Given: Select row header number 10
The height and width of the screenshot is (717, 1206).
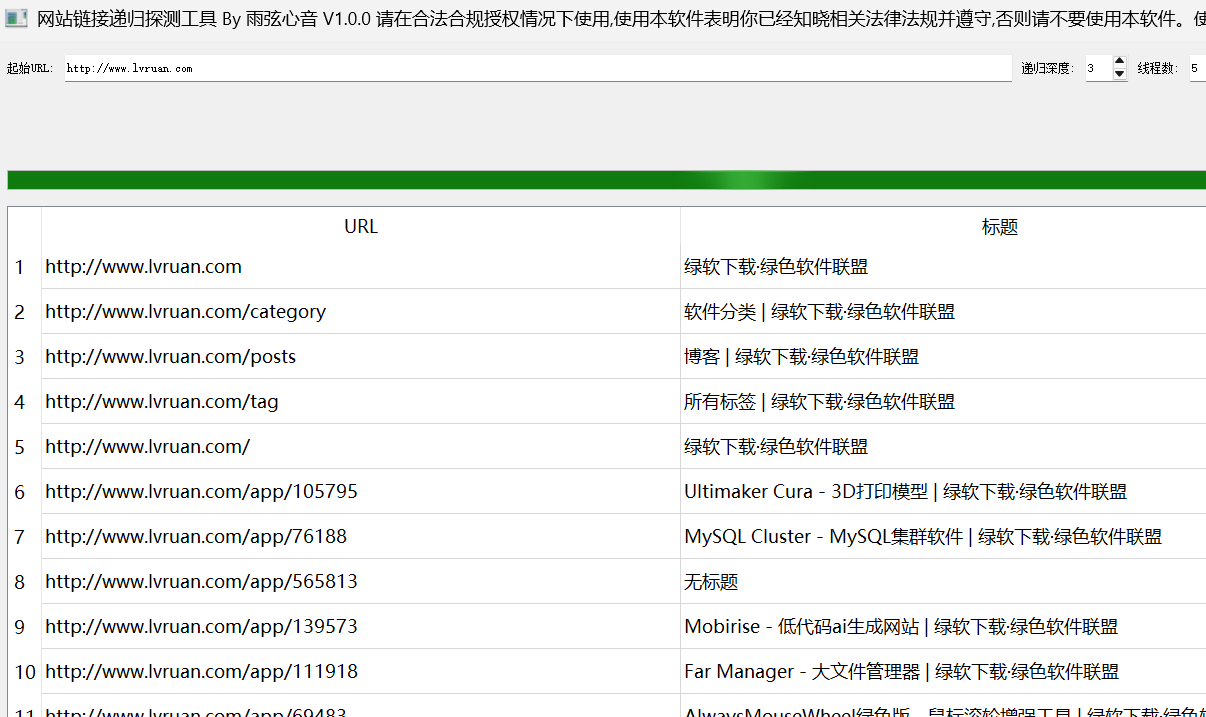Looking at the screenshot, I should (24, 672).
